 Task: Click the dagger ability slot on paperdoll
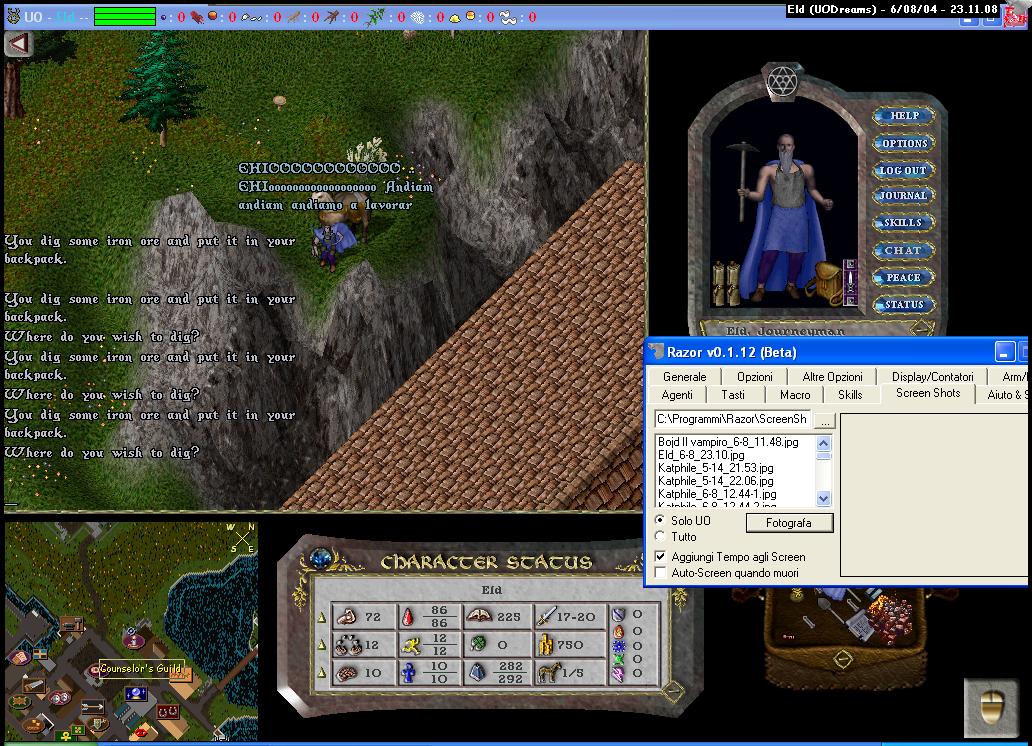[850, 282]
